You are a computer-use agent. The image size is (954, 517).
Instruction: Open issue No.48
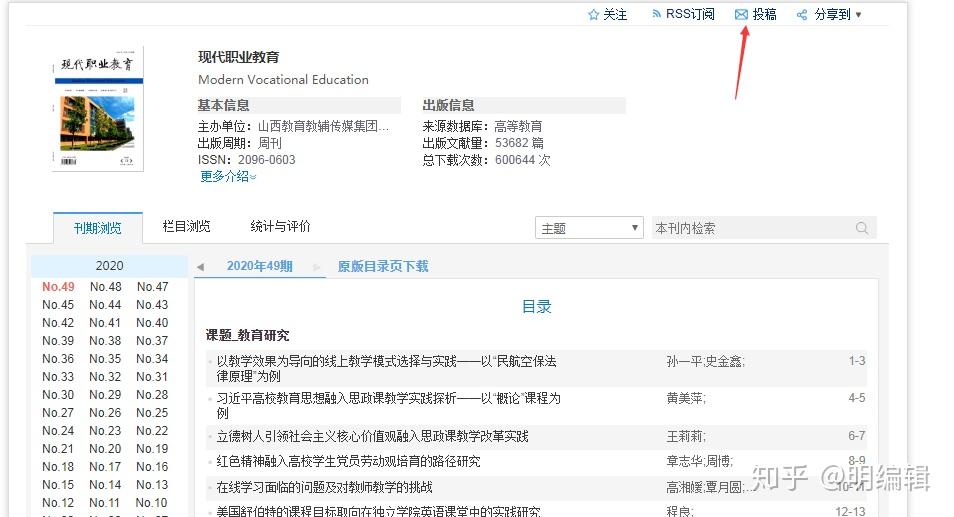point(106,286)
